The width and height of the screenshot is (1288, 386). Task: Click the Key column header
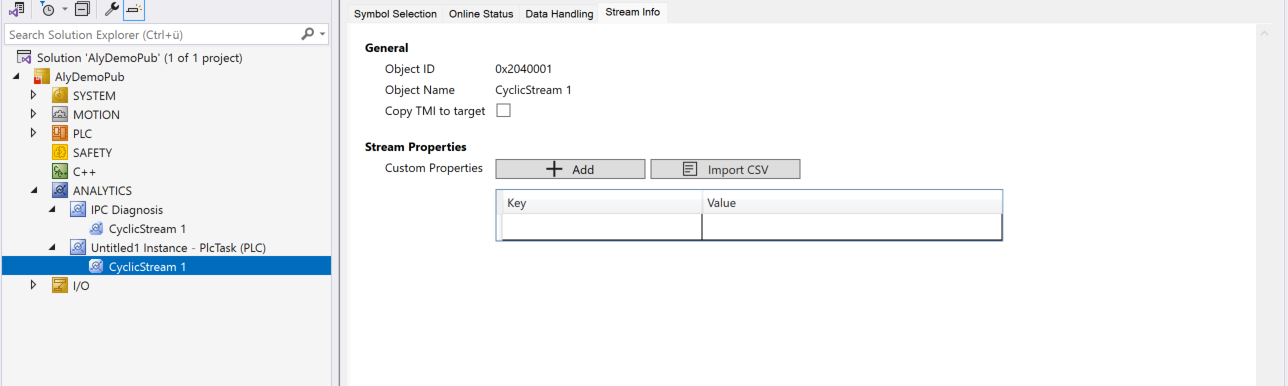click(601, 203)
